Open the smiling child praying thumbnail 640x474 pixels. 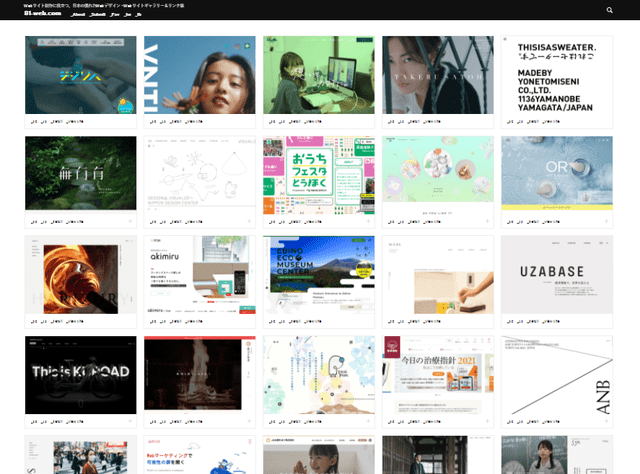(x=319, y=455)
